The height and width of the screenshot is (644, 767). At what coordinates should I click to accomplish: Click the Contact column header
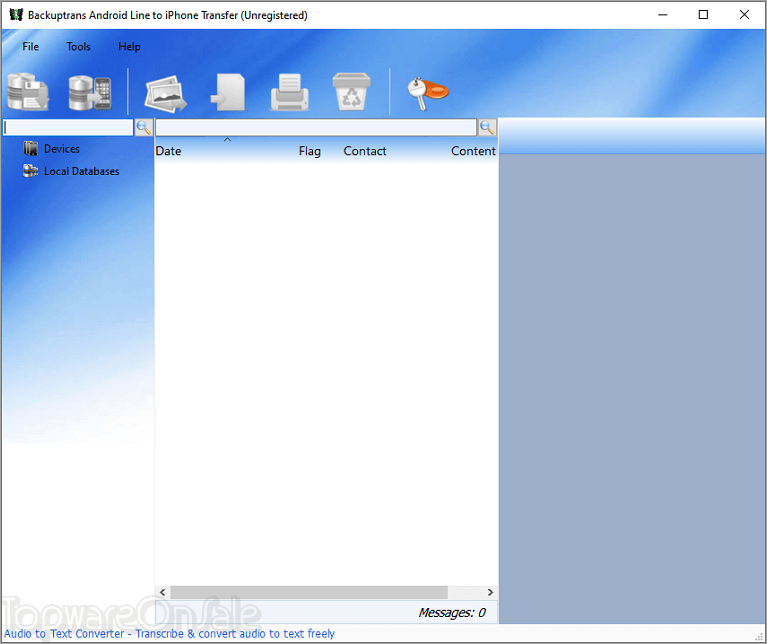click(365, 151)
